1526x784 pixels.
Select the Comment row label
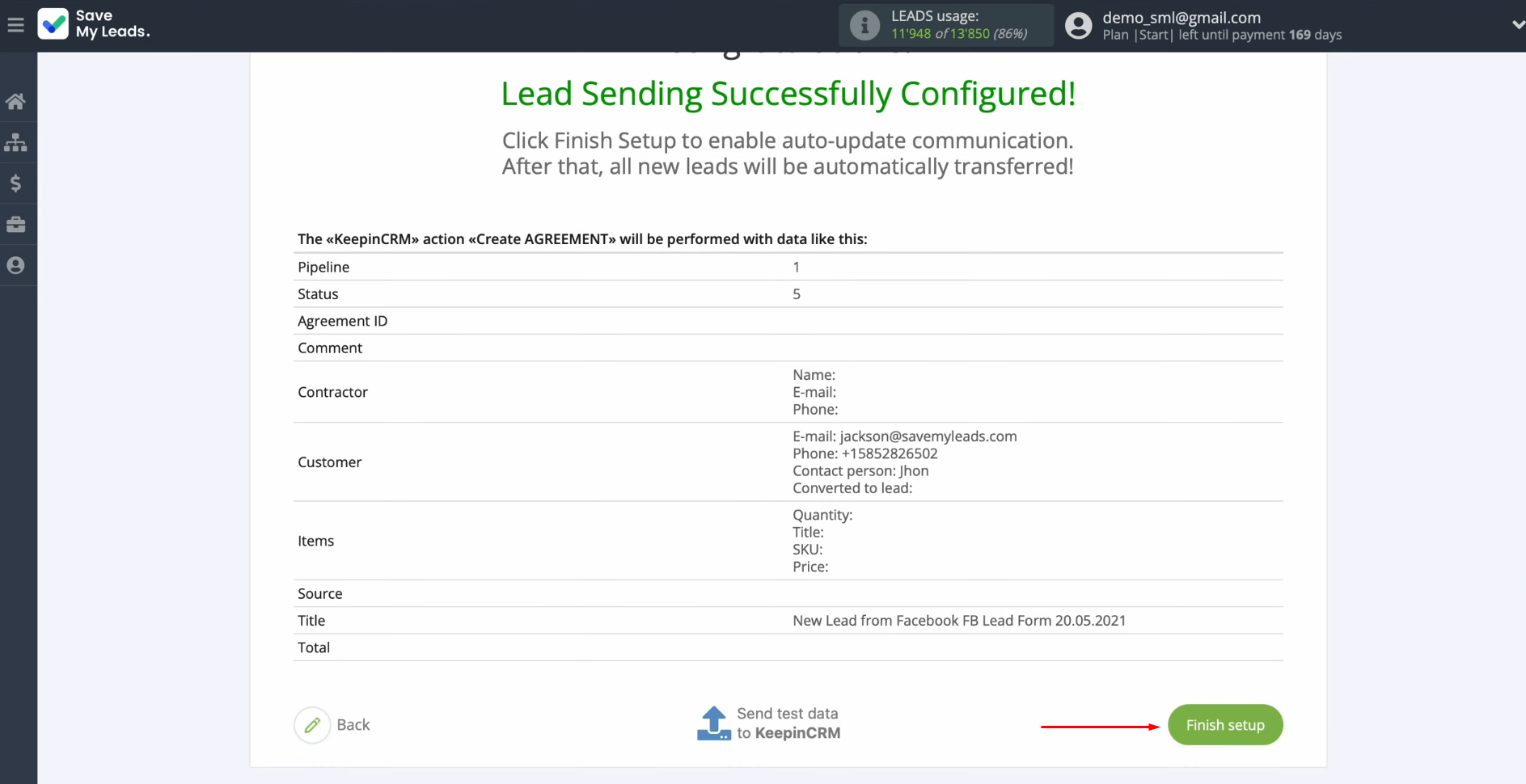click(330, 348)
